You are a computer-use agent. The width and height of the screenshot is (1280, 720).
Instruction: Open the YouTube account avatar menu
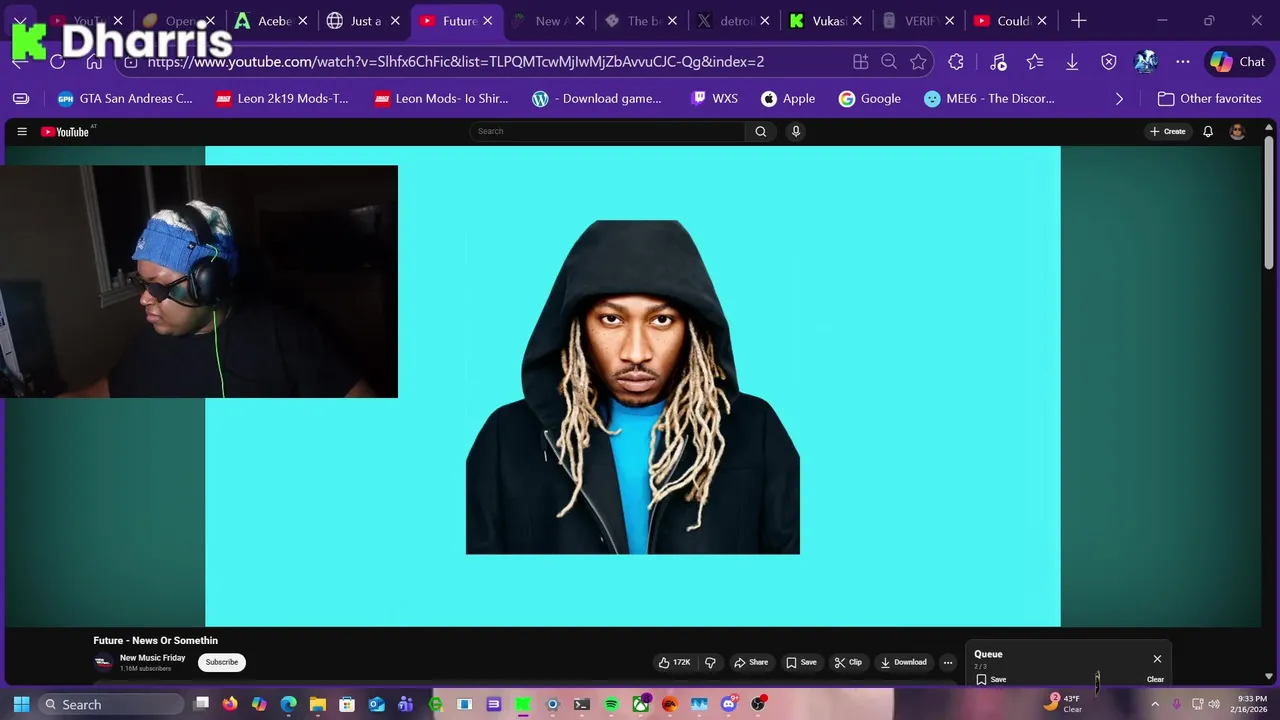[x=1238, y=131]
